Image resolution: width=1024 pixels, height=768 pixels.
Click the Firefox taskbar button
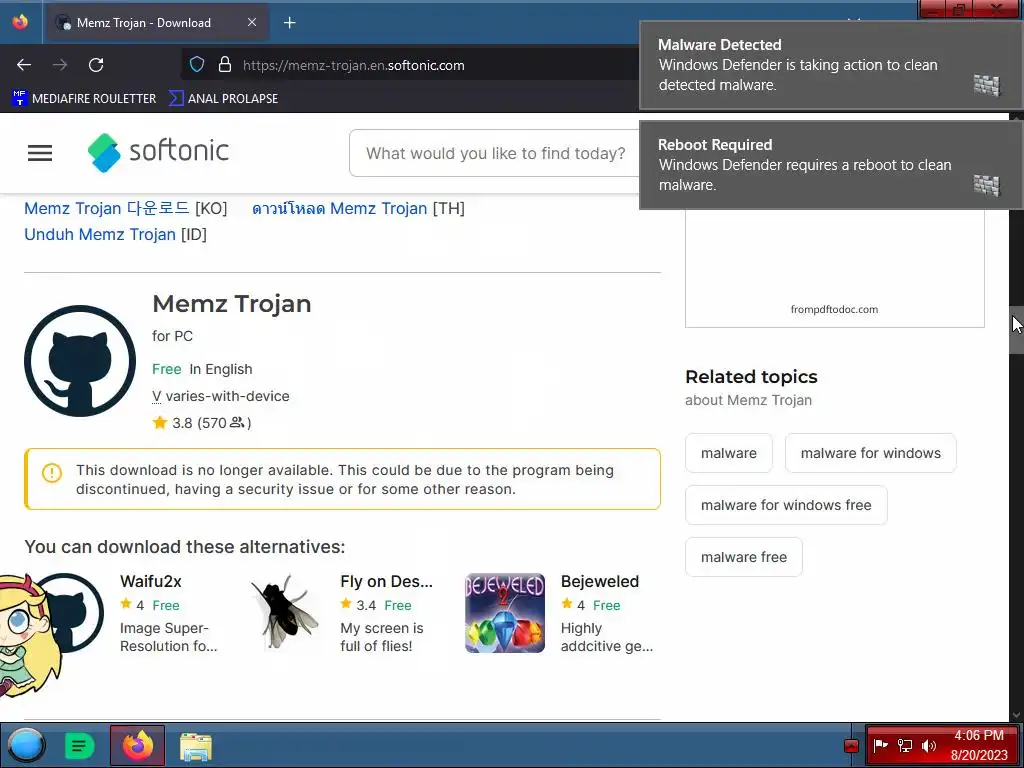[138, 745]
